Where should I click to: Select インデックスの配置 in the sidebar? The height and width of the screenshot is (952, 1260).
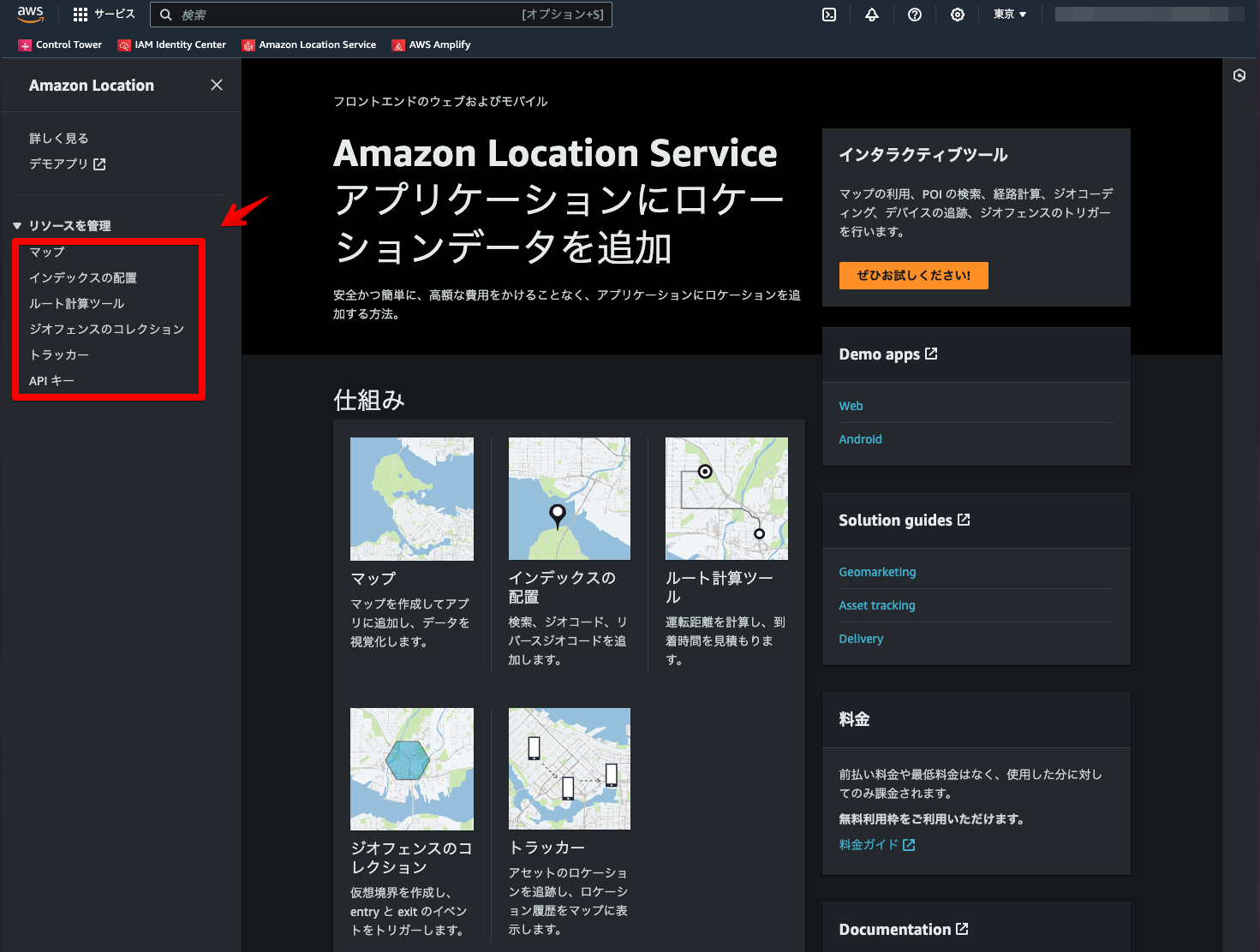(83, 277)
